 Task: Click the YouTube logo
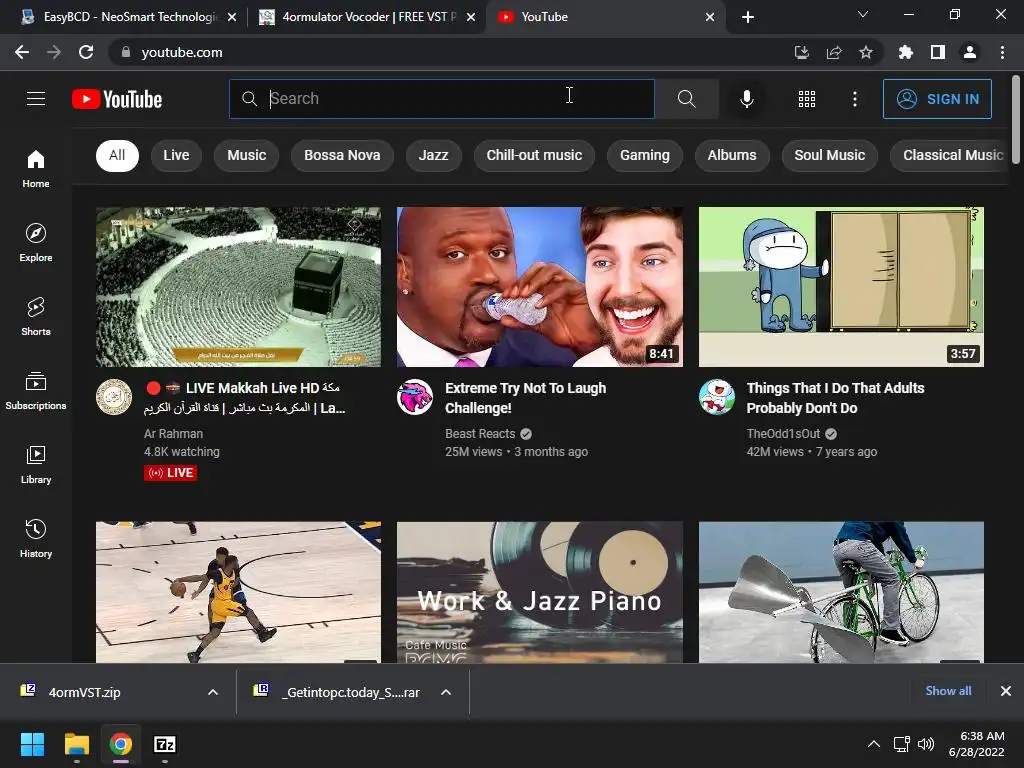(x=117, y=99)
